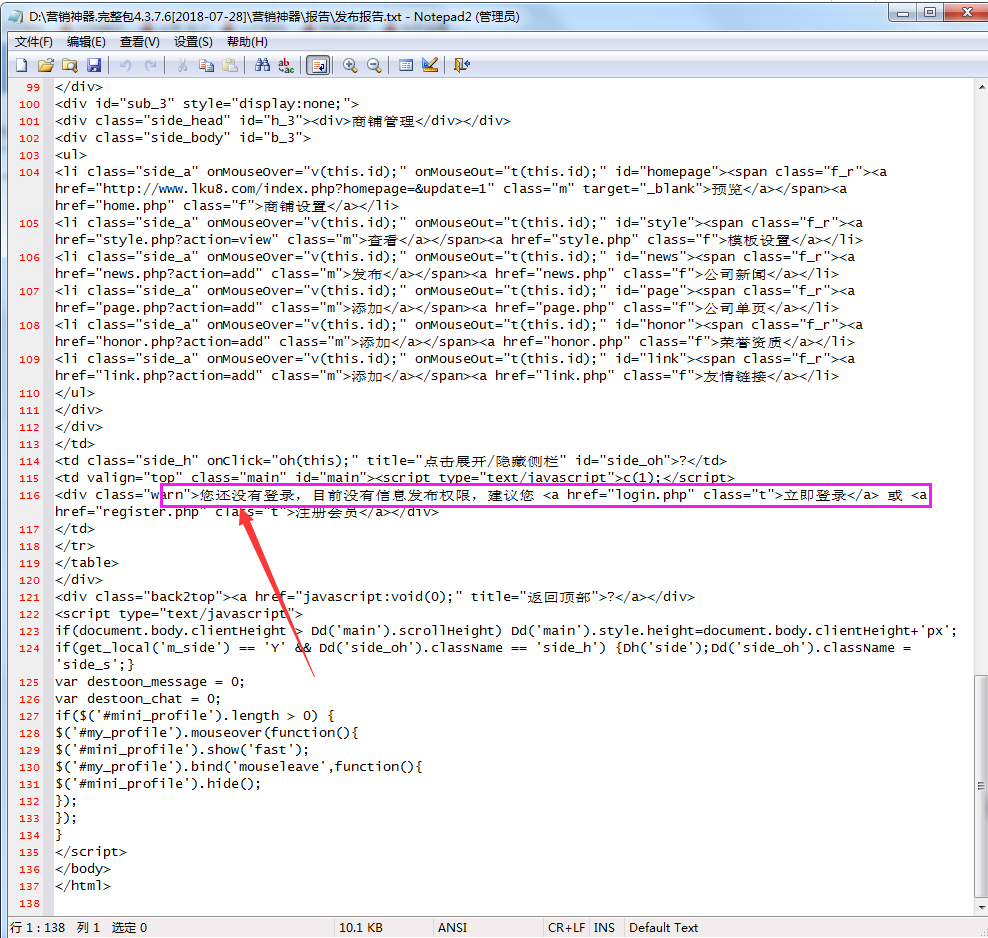Viewport: 988px width, 938px height.
Task: Click the Save floppy disk icon
Action: point(94,65)
